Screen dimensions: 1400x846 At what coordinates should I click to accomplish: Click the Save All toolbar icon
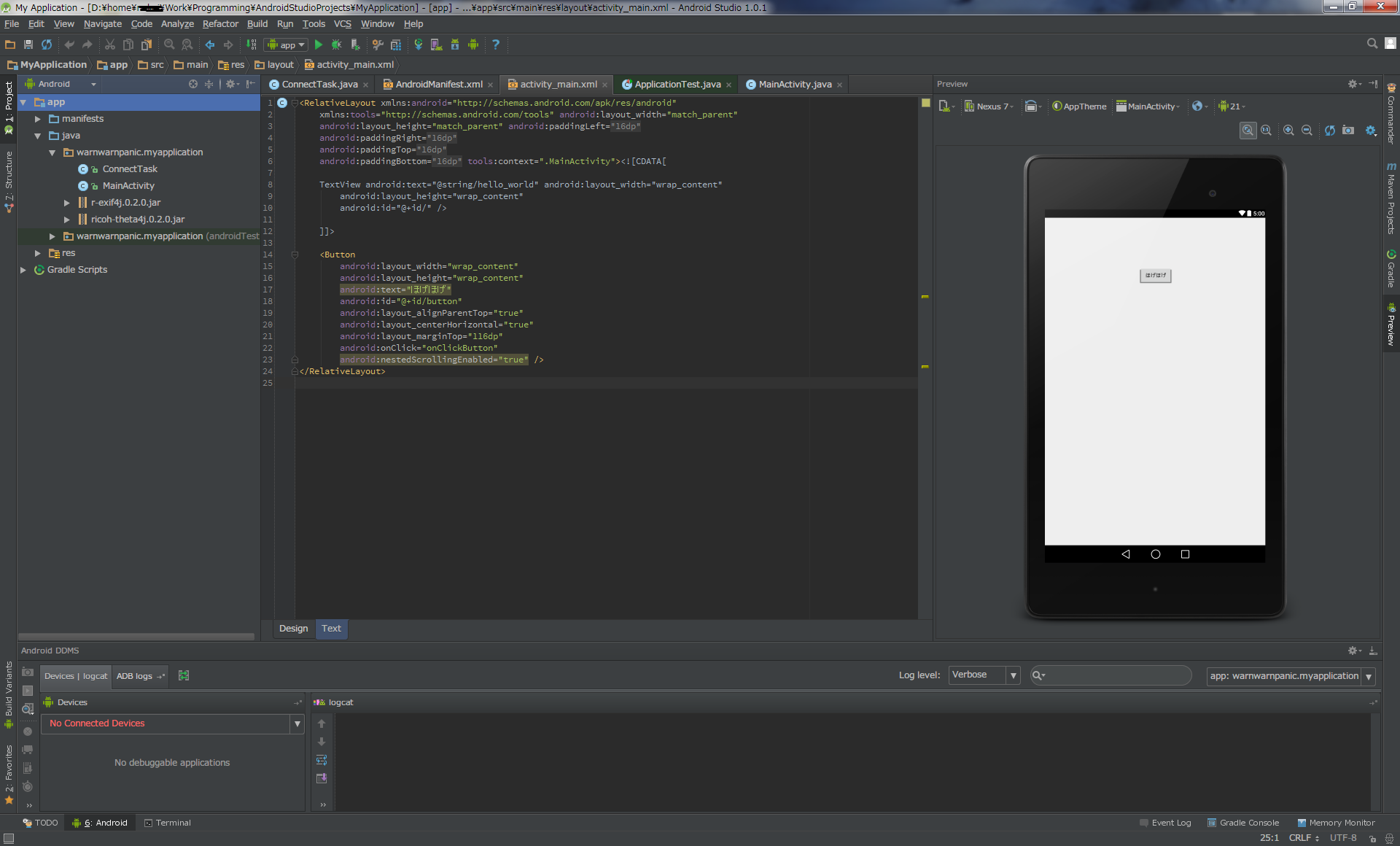28,44
